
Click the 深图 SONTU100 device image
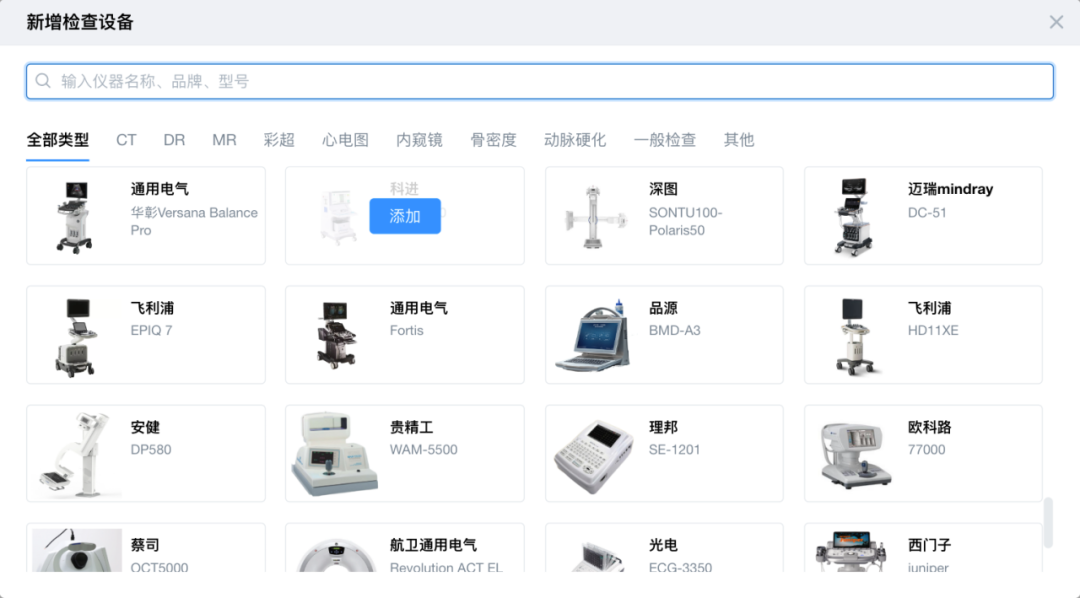pyautogui.click(x=594, y=216)
